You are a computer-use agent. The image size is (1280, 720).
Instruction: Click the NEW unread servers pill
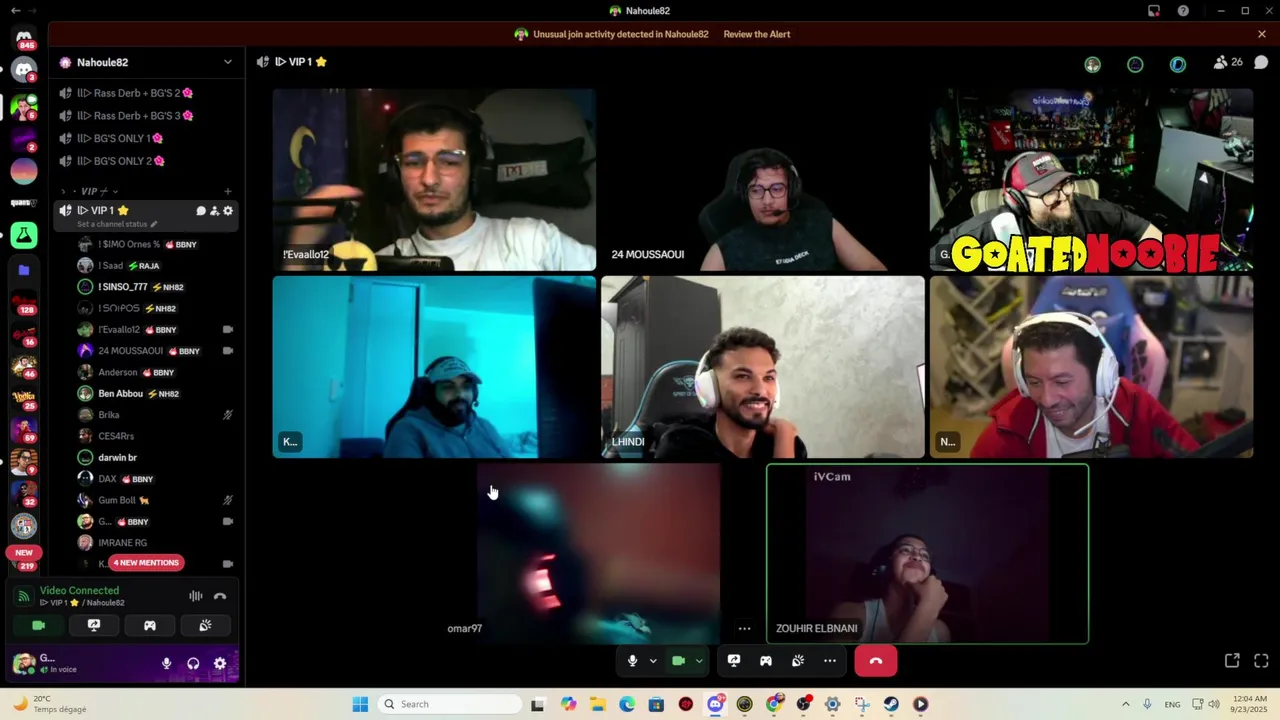tap(24, 552)
